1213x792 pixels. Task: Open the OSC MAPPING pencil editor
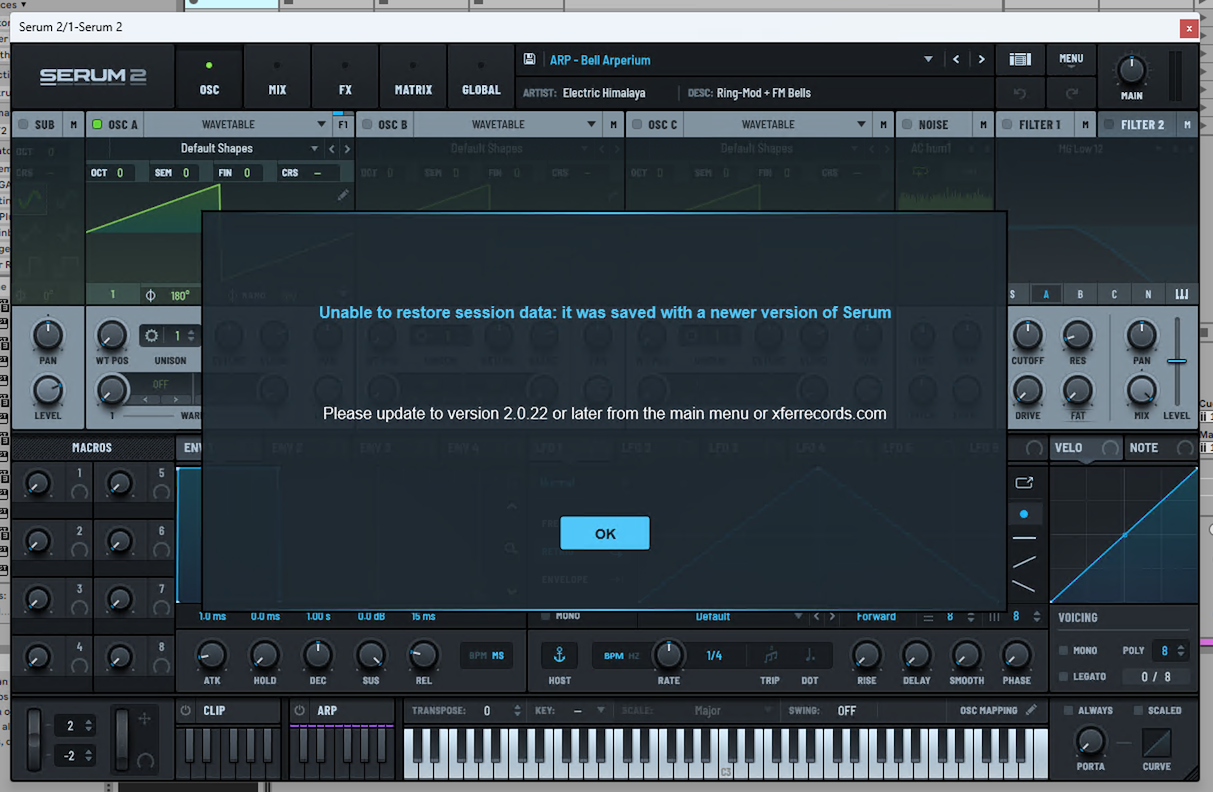[x=1031, y=710]
